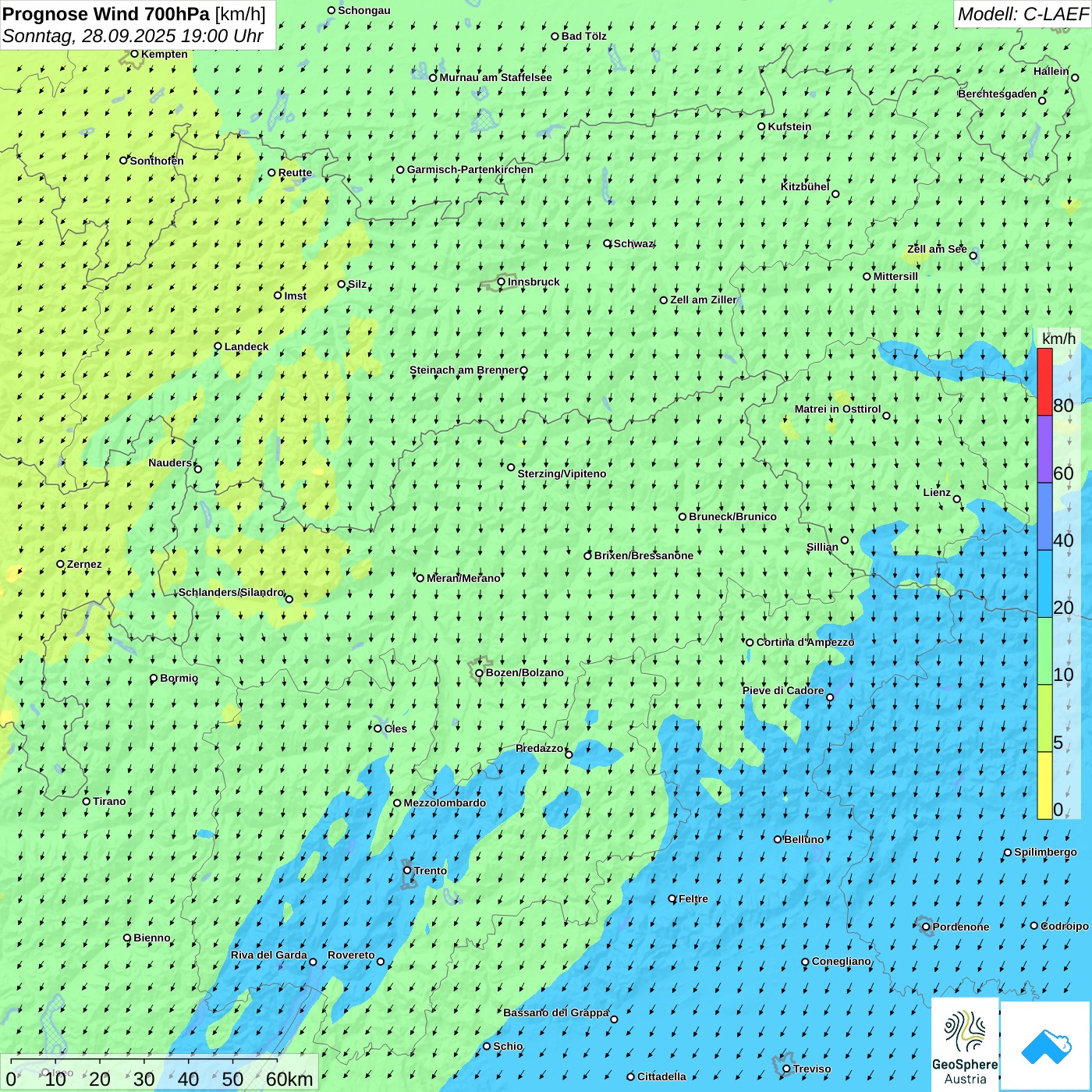Select the 'Berchtesgaden' label
Viewport: 1092px width, 1092px height.
(x=998, y=94)
